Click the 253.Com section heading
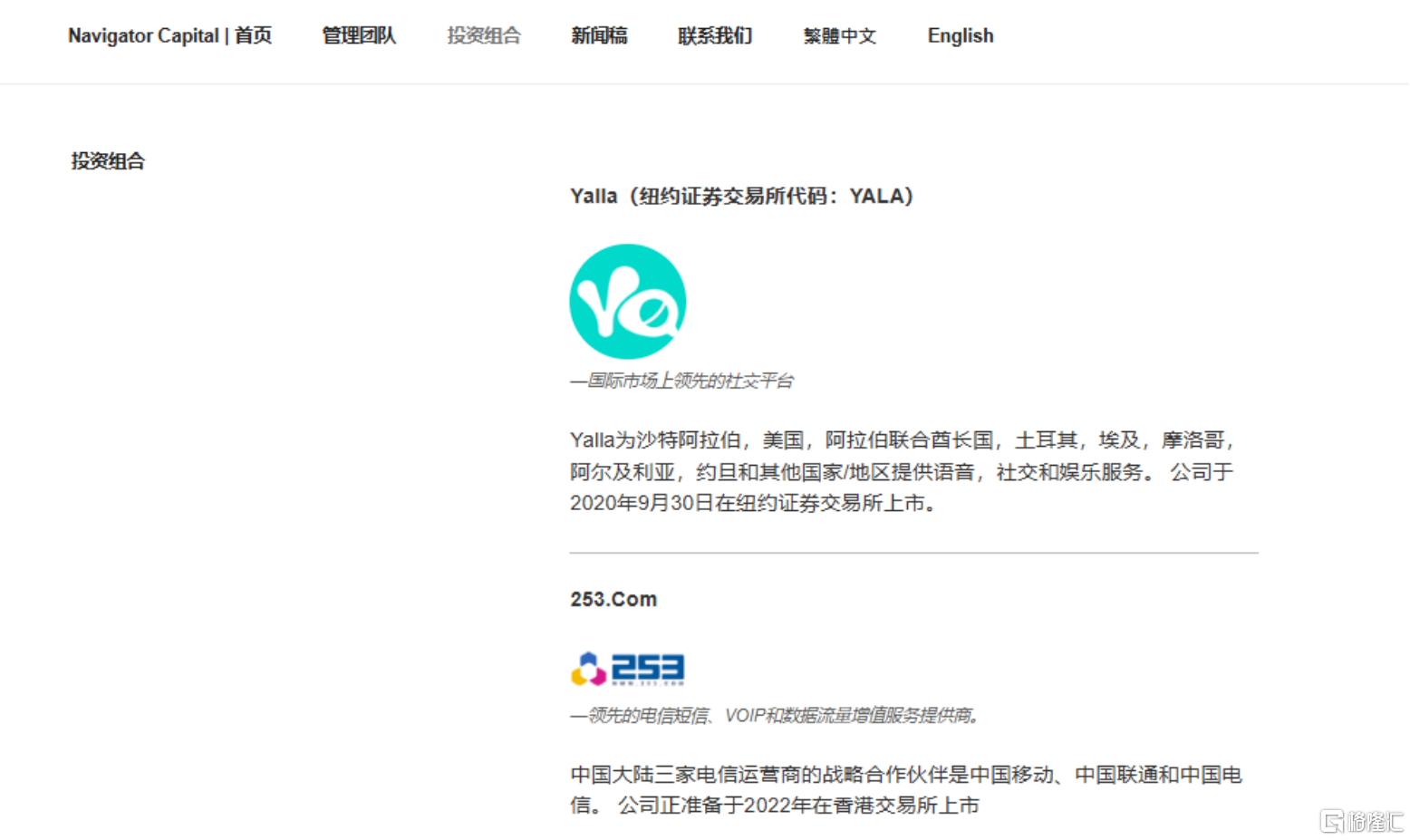Screen dimensions: 1410x840 [x=613, y=598]
